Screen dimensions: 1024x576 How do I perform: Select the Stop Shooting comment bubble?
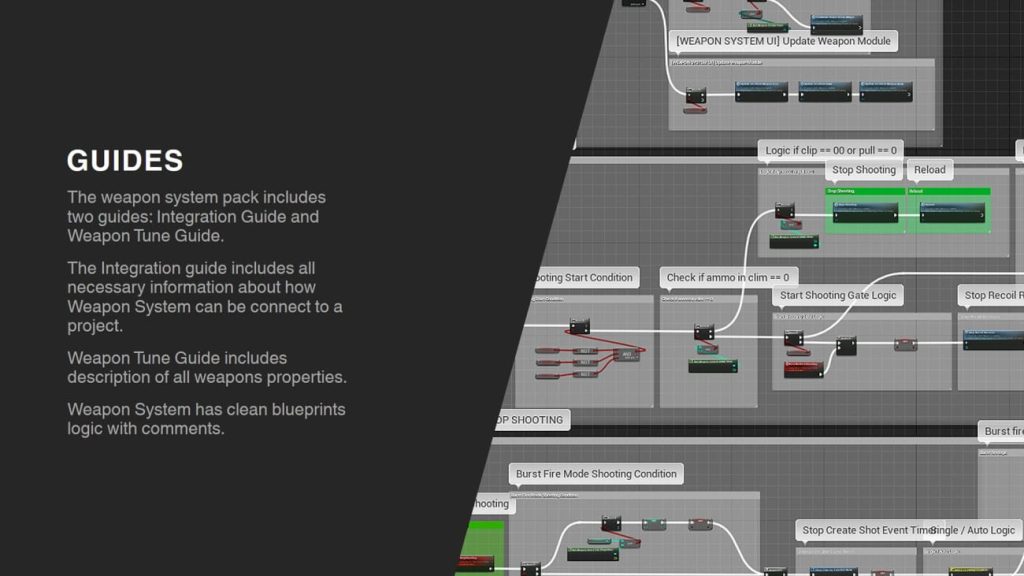click(863, 170)
